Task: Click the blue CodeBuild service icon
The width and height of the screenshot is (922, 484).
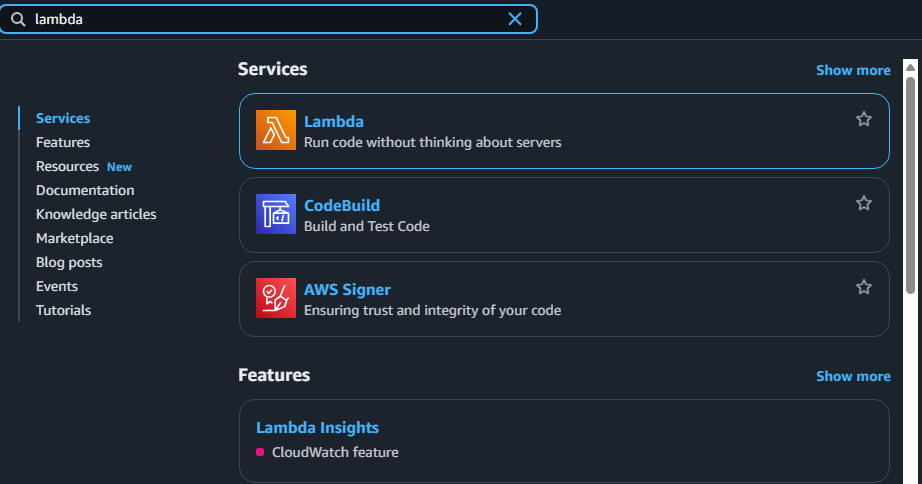Action: [x=276, y=214]
